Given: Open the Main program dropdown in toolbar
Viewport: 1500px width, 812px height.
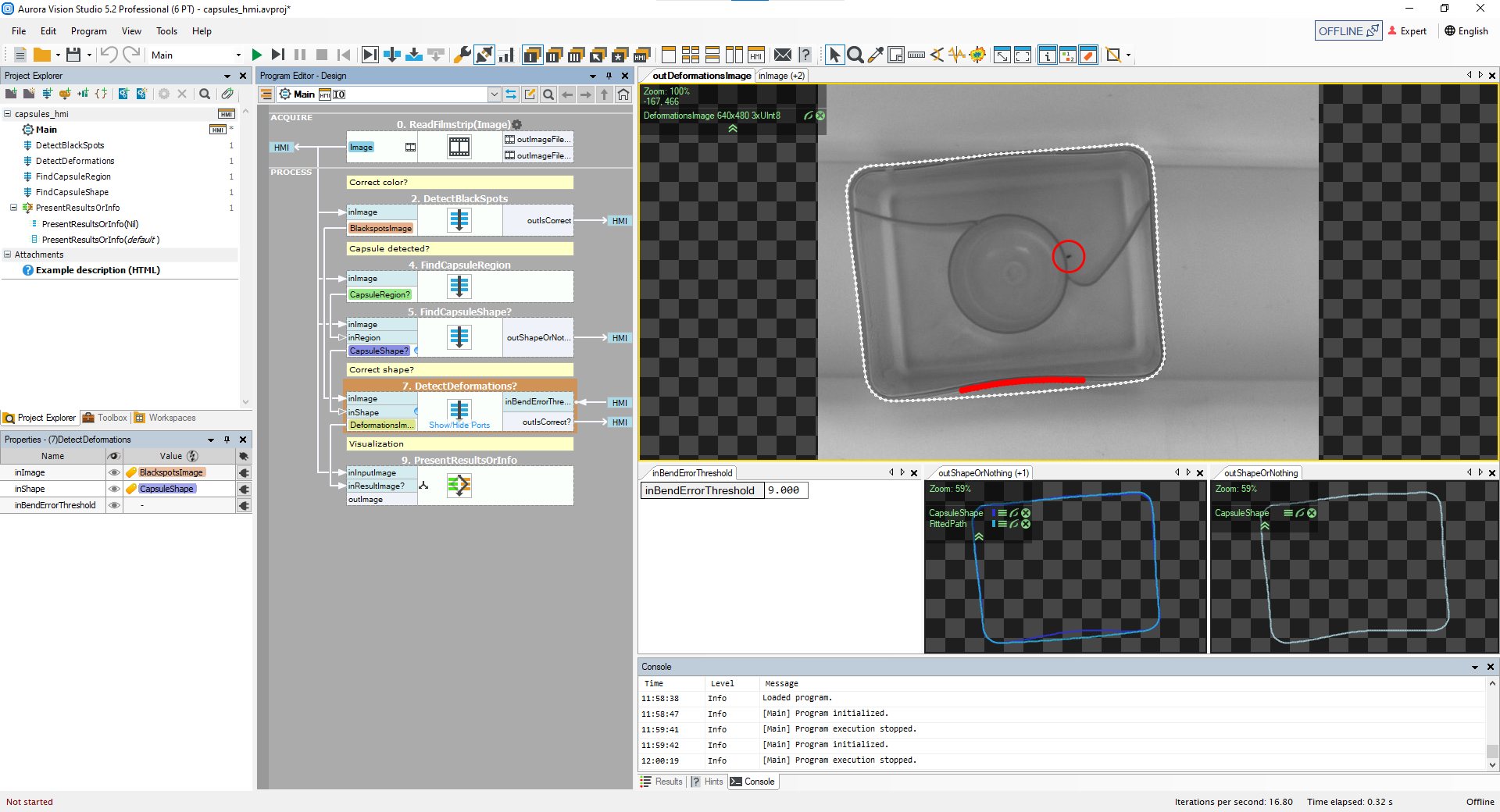Looking at the screenshot, I should pos(238,55).
